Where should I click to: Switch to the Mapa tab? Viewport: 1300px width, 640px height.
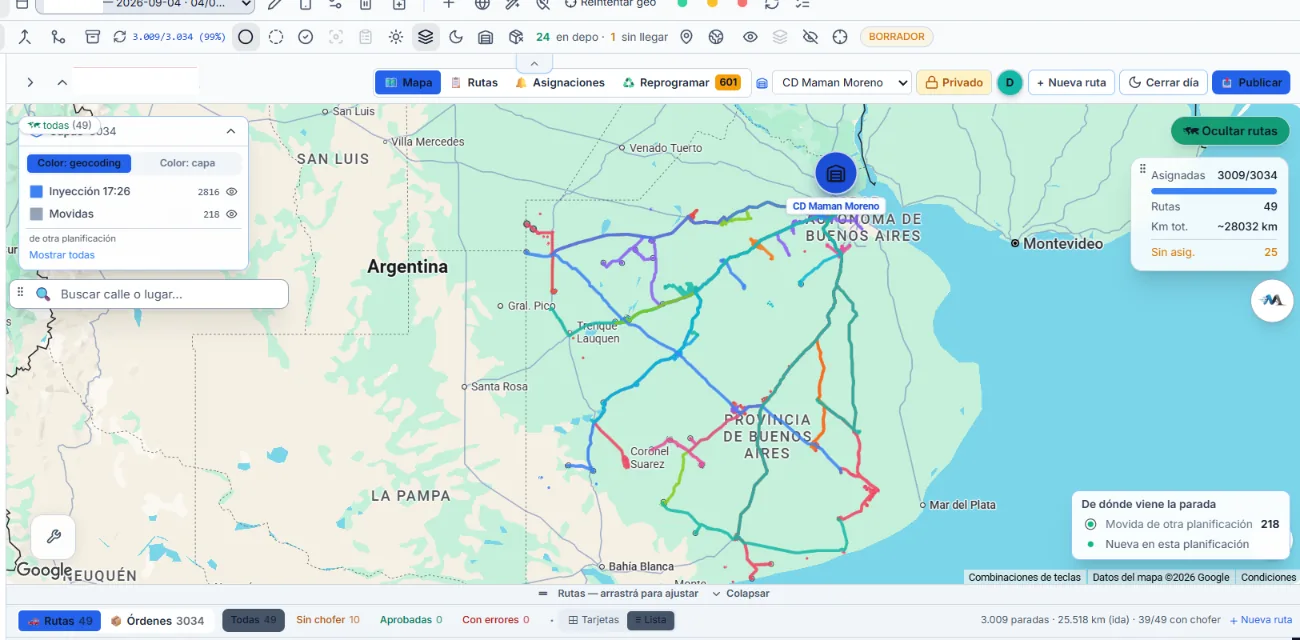(x=408, y=82)
